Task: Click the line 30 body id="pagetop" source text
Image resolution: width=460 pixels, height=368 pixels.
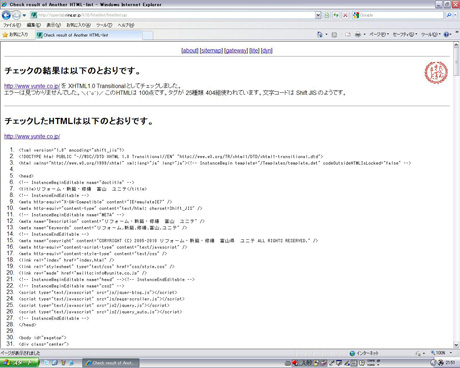Action: pyautogui.click(x=43, y=338)
